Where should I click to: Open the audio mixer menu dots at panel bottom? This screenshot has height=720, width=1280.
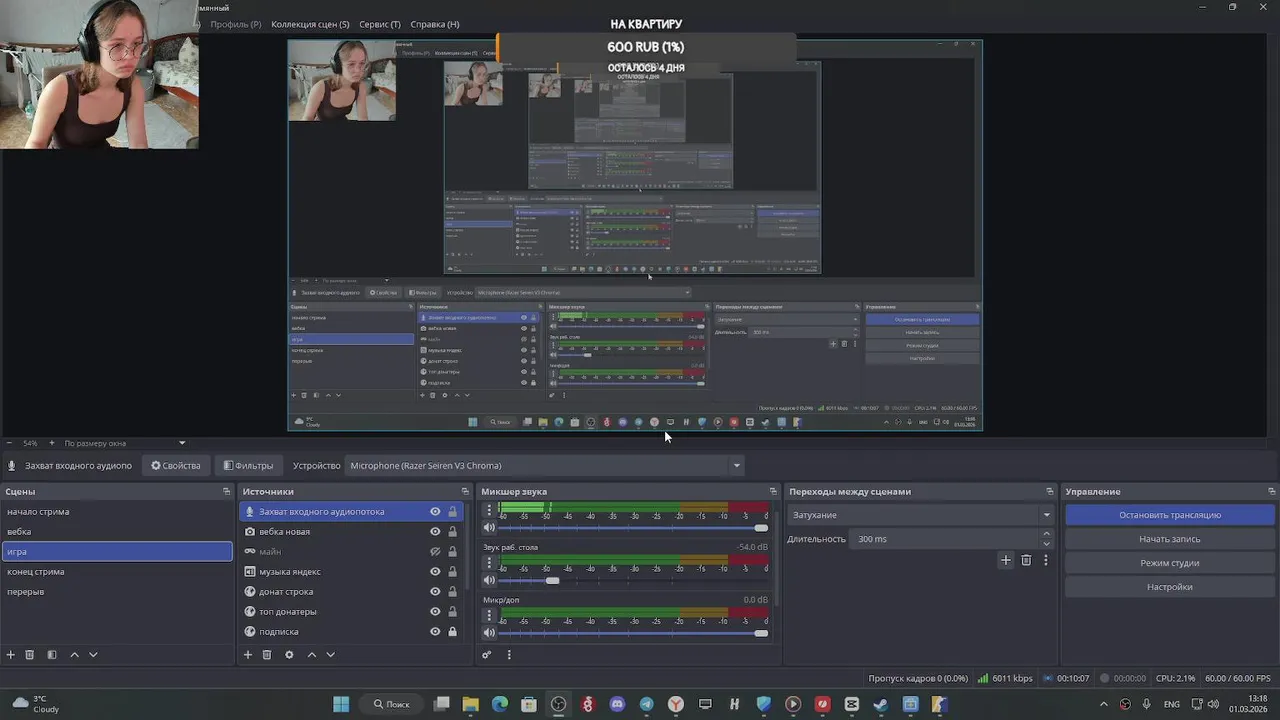[x=509, y=655]
